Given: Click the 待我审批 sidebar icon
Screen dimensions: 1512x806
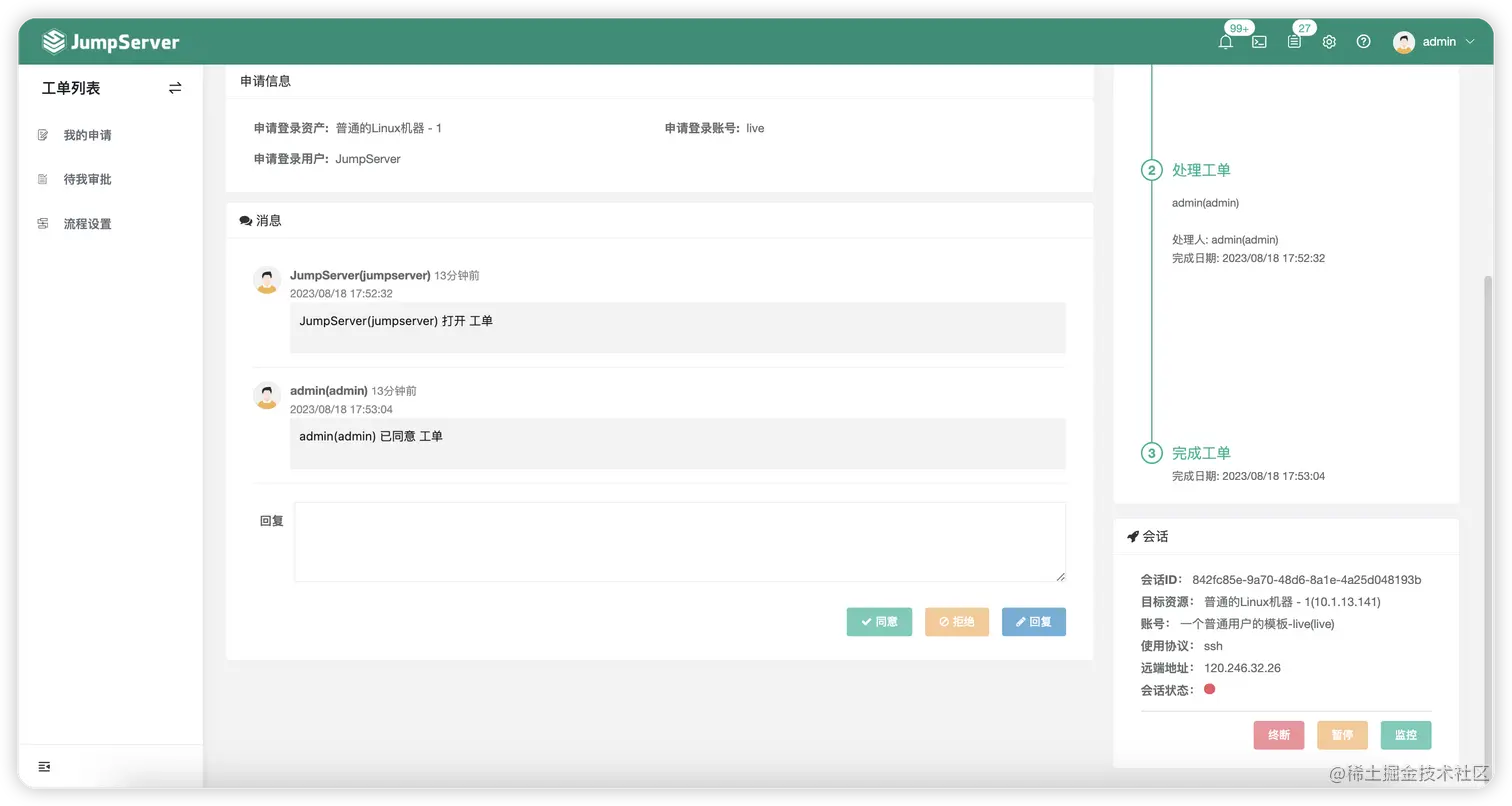Looking at the screenshot, I should tap(43, 179).
